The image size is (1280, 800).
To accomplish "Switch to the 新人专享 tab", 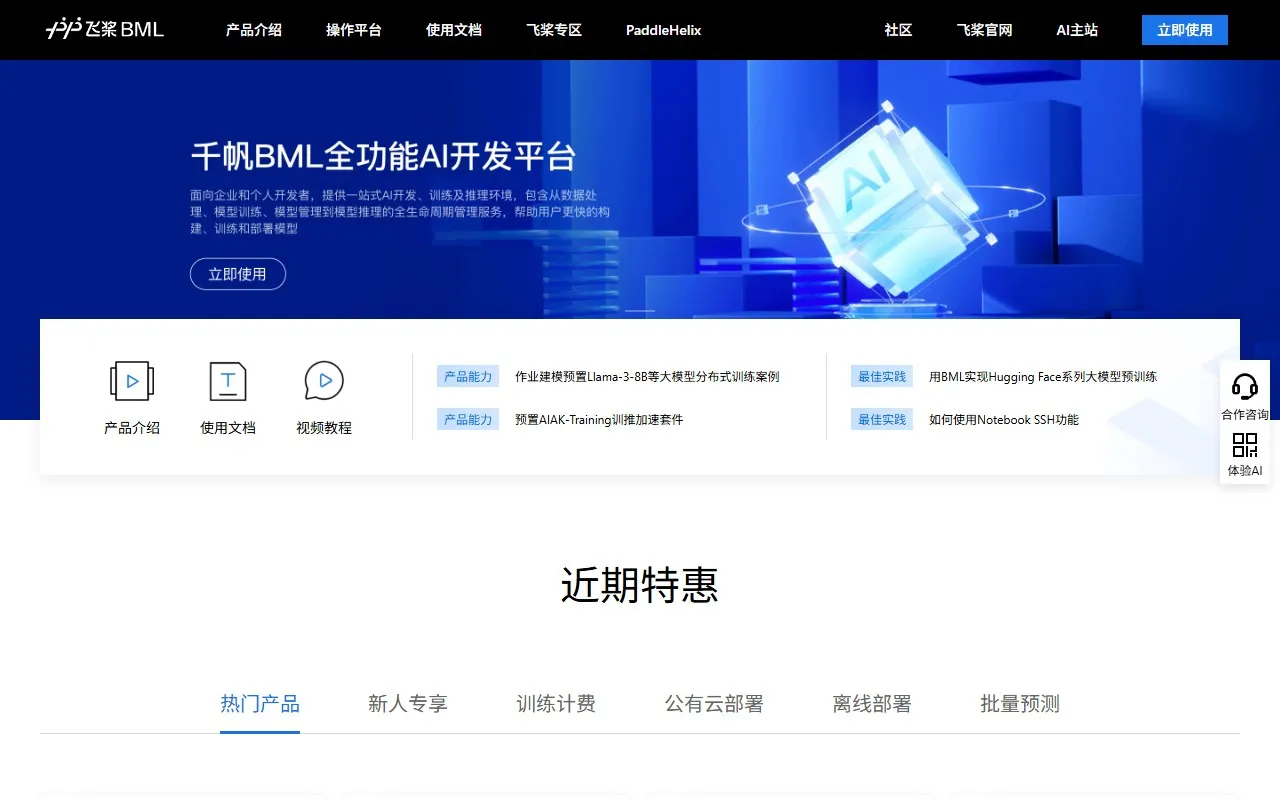I will pos(408,703).
